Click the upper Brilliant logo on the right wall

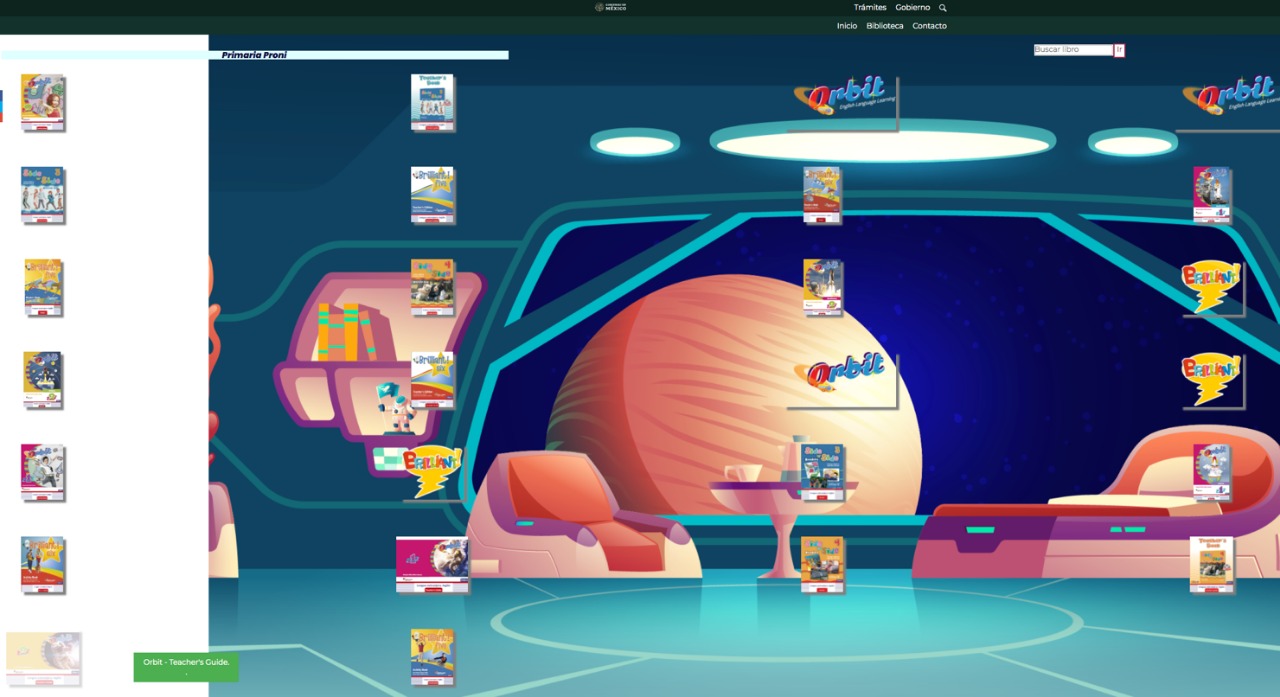pyautogui.click(x=1211, y=286)
